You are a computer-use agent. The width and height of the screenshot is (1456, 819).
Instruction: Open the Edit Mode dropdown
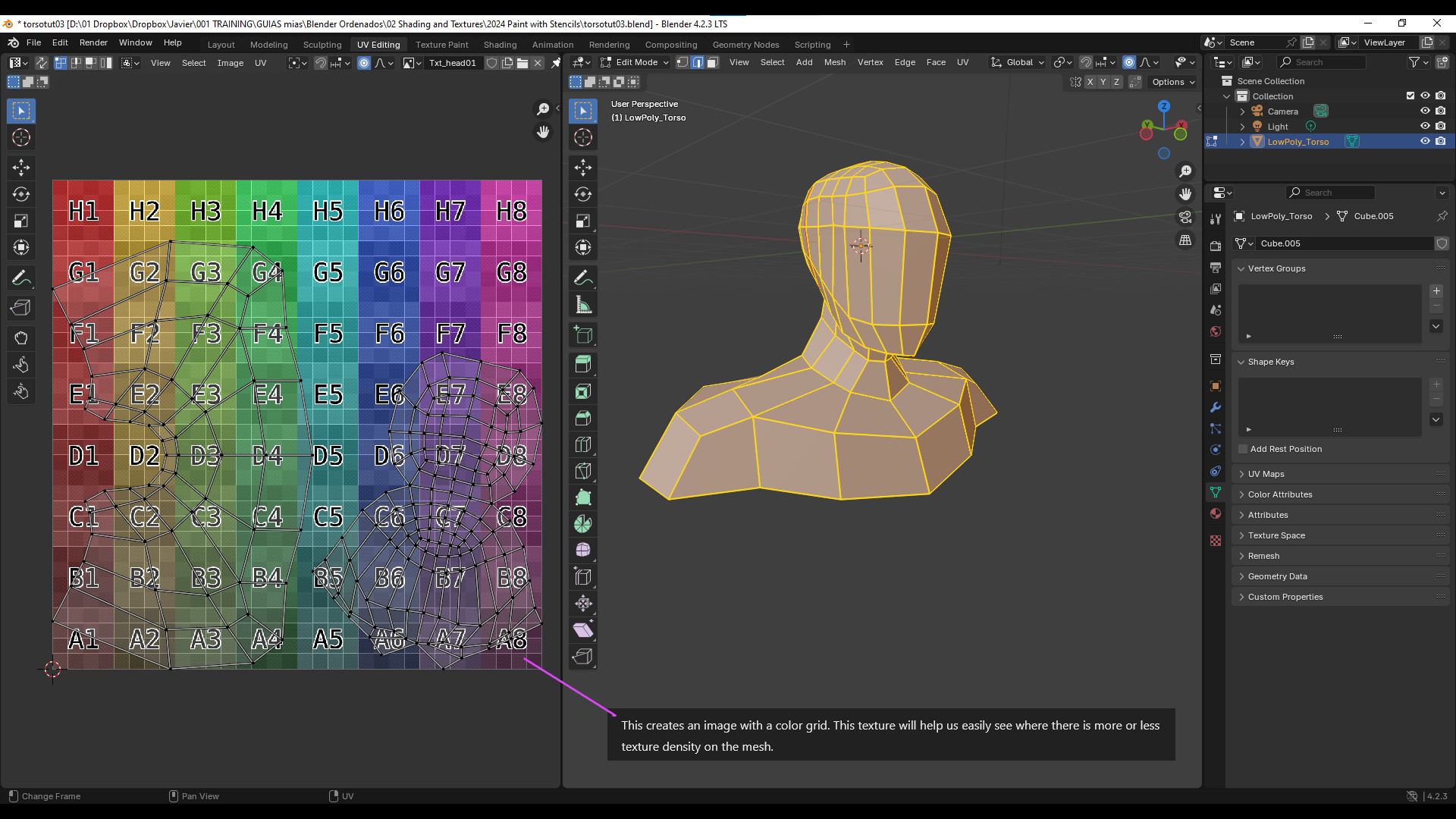tap(635, 62)
